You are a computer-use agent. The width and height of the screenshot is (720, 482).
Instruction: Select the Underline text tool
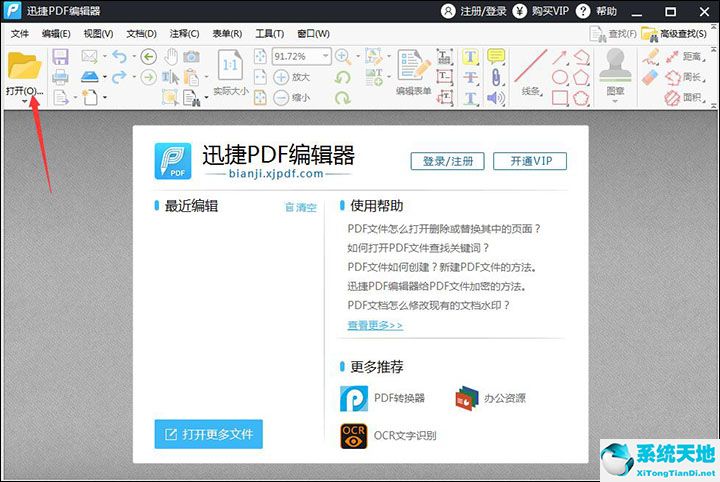tap(470, 97)
